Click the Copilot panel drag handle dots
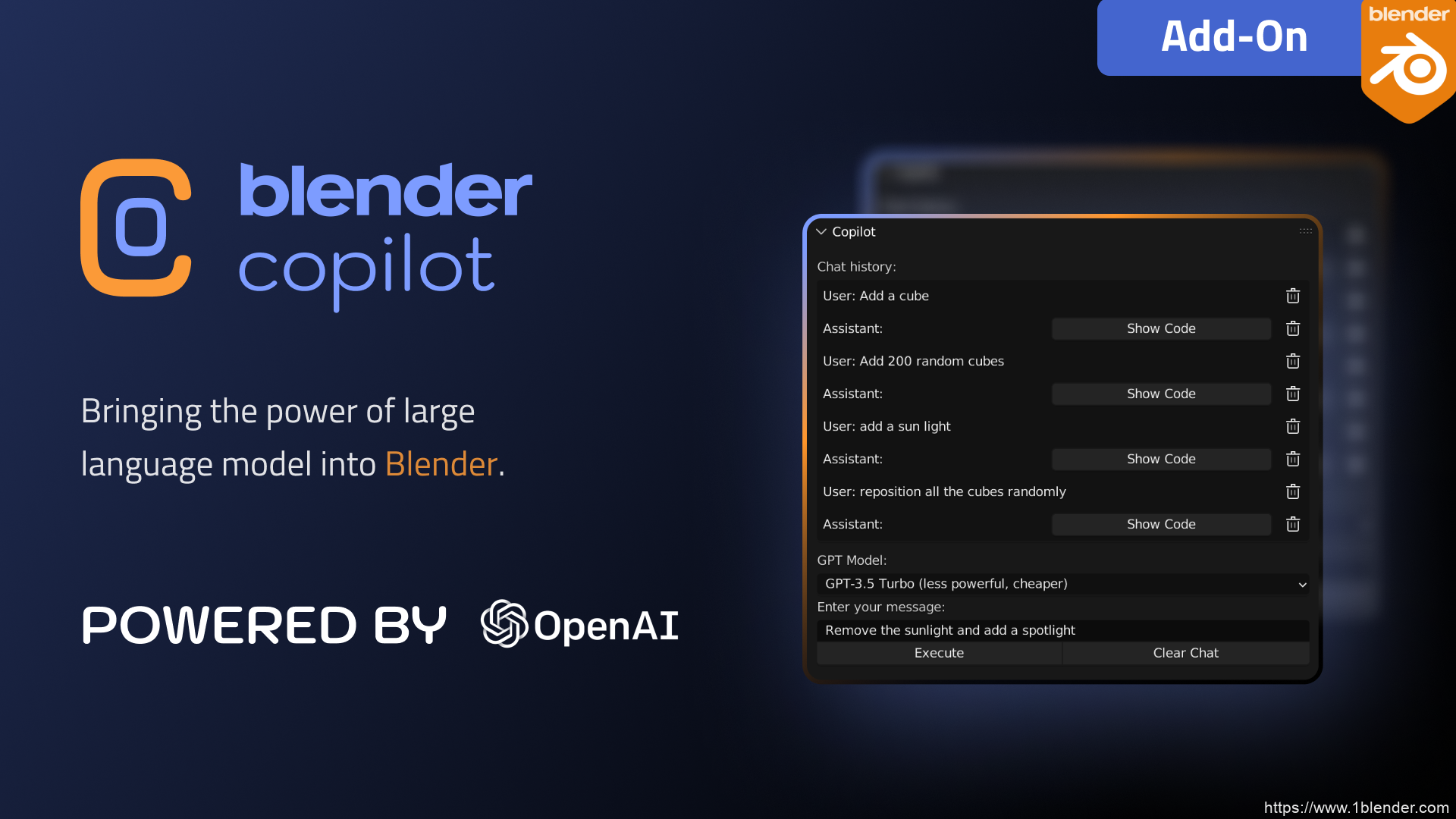 pyautogui.click(x=1305, y=231)
